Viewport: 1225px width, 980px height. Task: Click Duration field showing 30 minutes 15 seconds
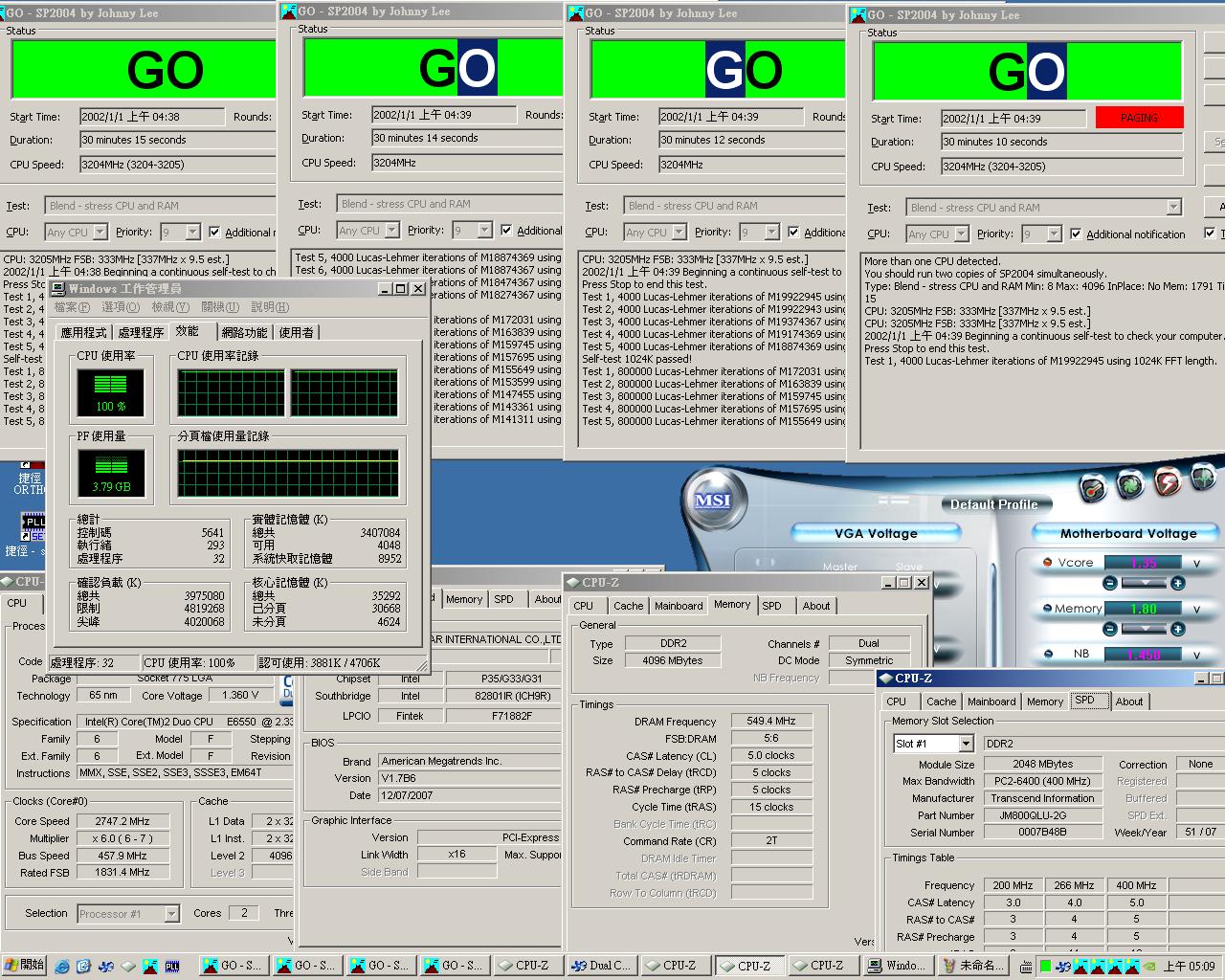click(178, 140)
